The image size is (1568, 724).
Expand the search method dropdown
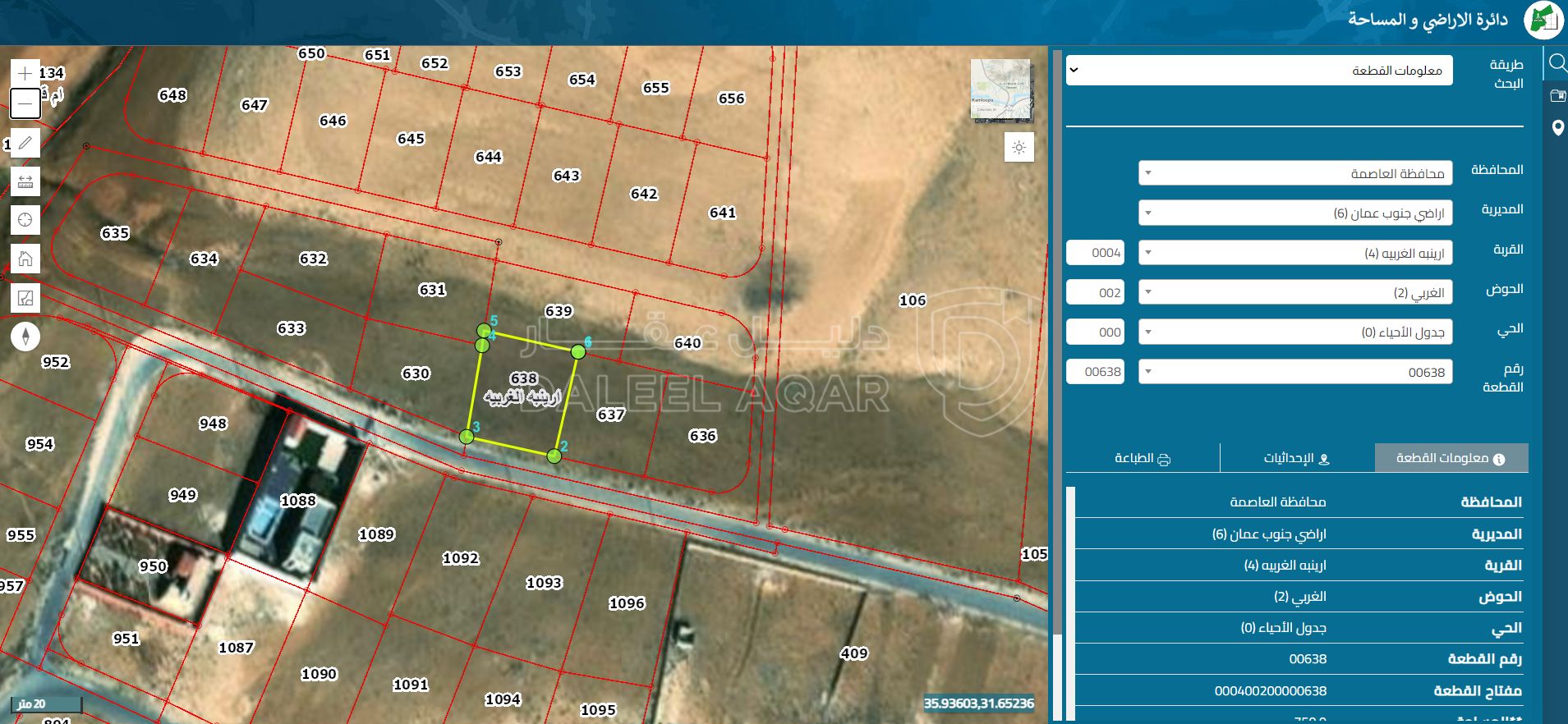coord(1259,71)
